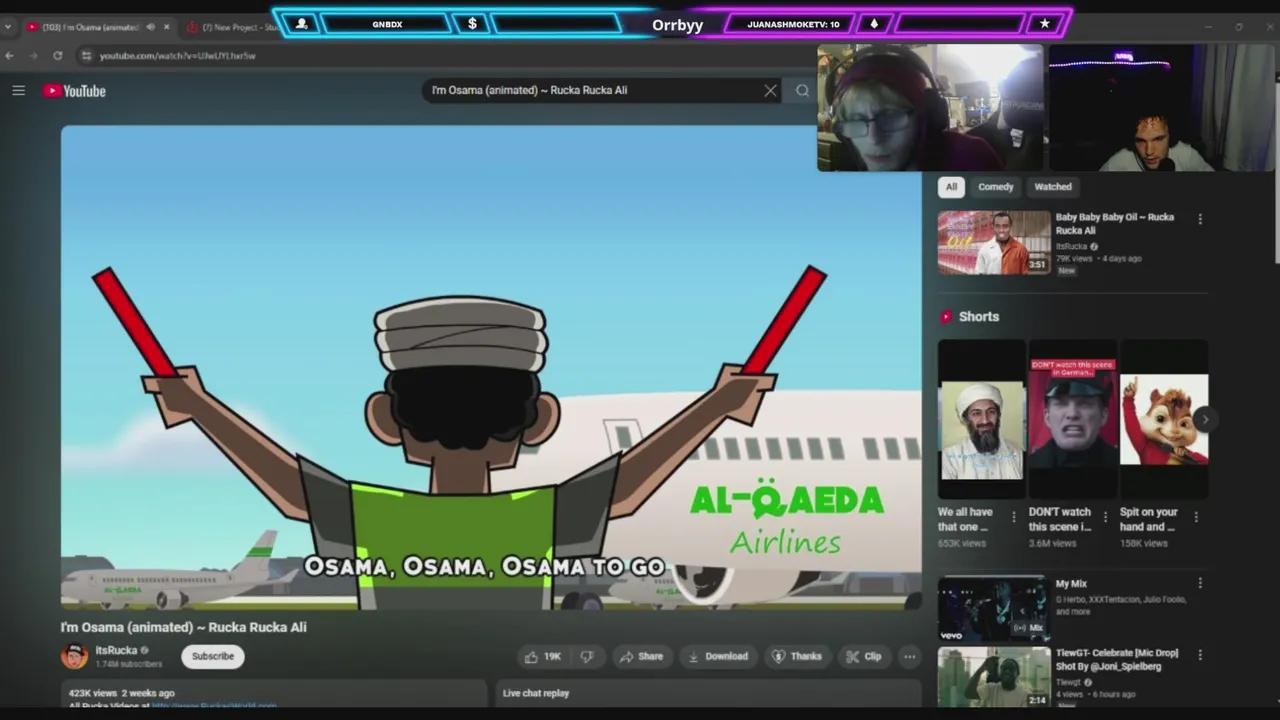Open options for 'We all have' short
Screen dimensions: 1280x720
coord(1014,517)
